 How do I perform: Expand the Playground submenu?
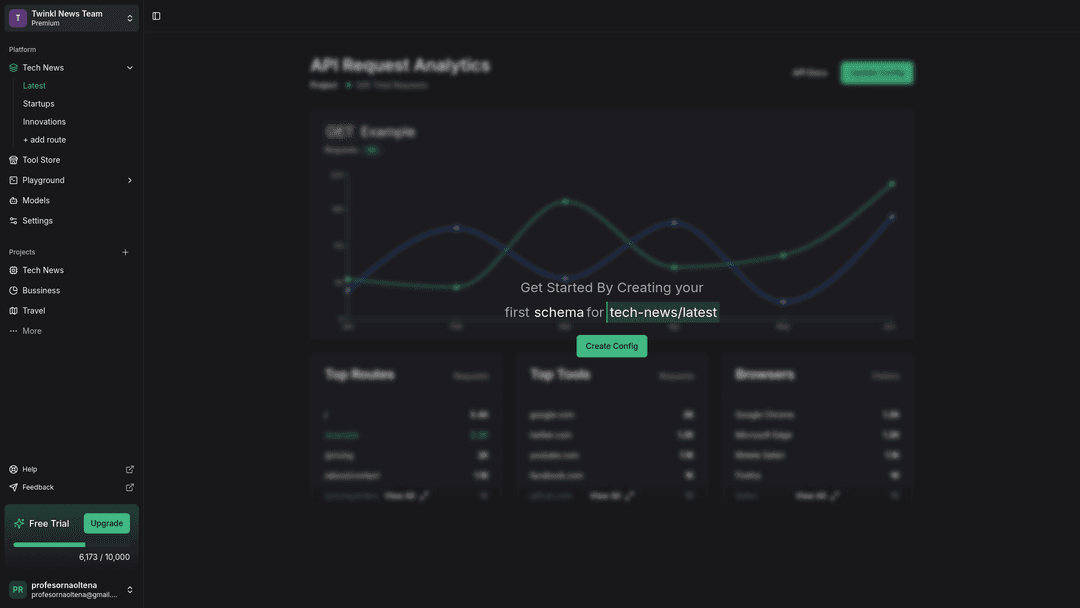[129, 180]
